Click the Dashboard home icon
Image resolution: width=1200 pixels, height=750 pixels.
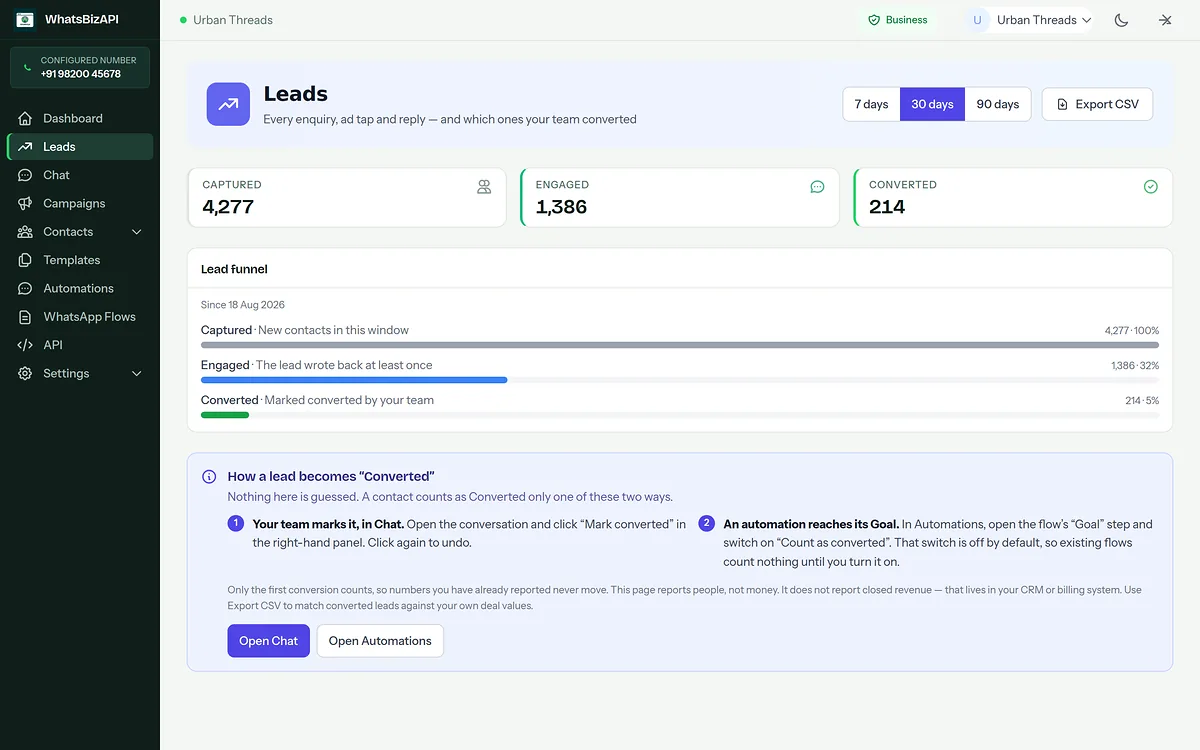[x=25, y=118]
